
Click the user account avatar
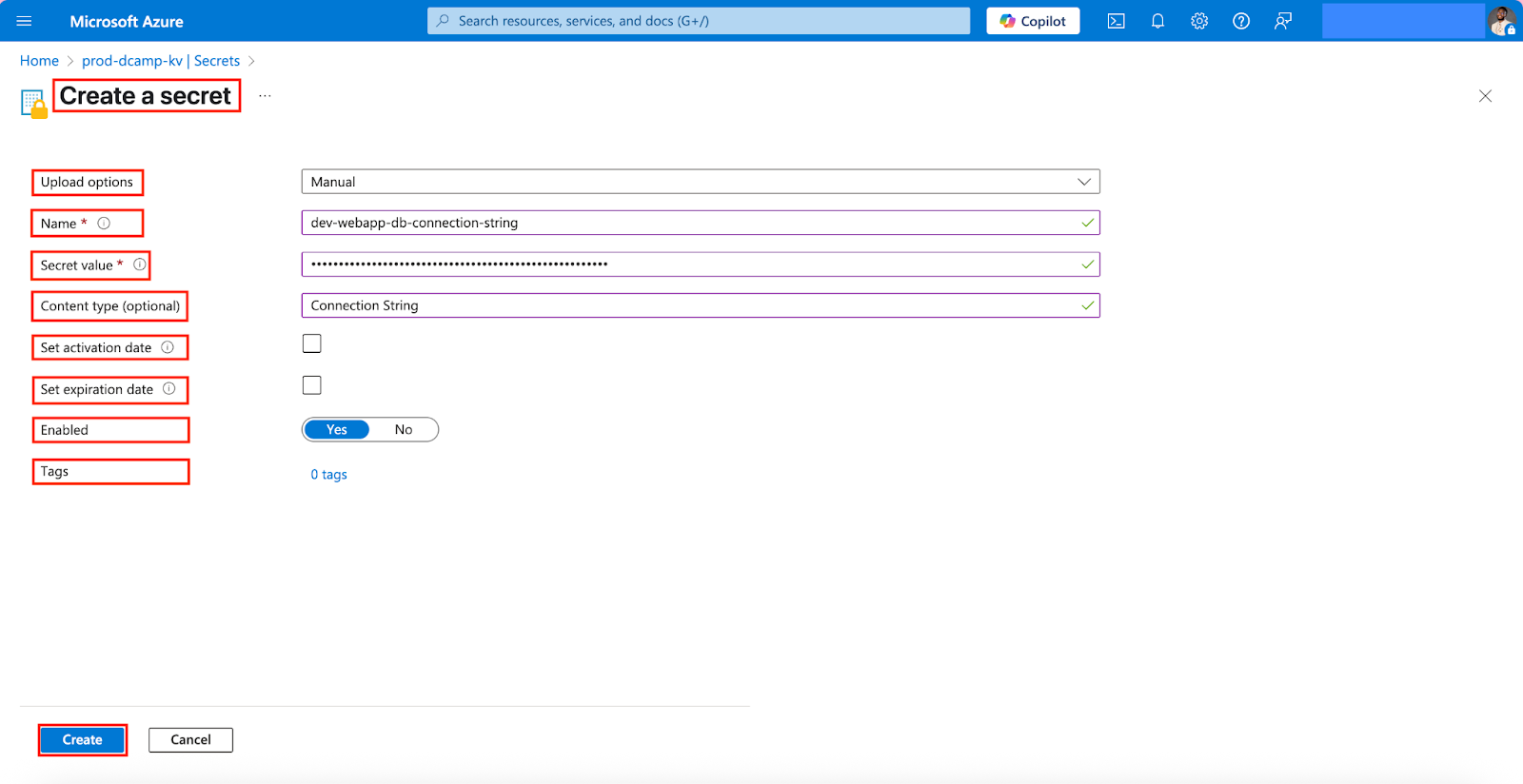click(x=1502, y=21)
